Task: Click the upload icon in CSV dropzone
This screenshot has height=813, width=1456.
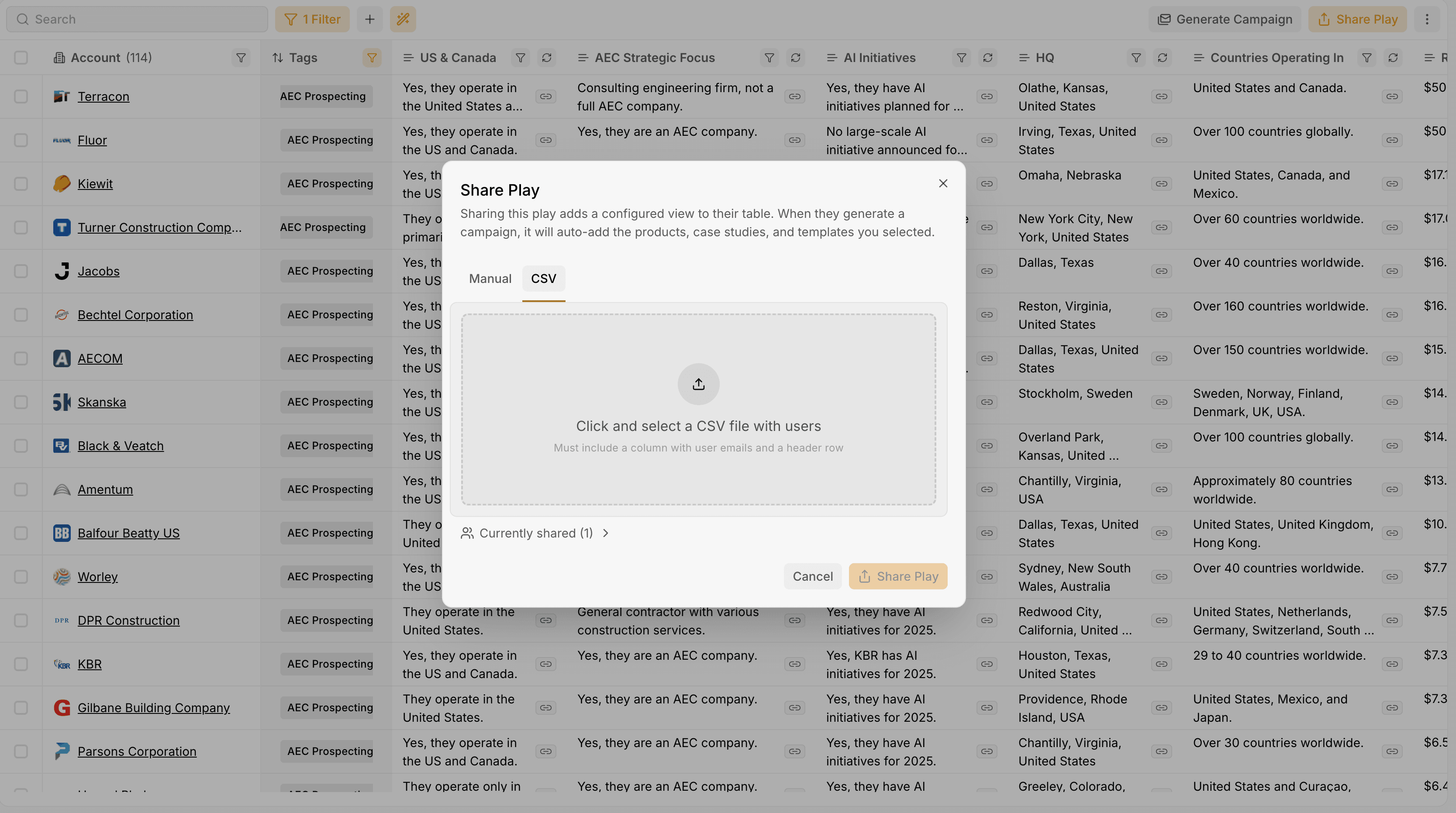Action: point(698,384)
